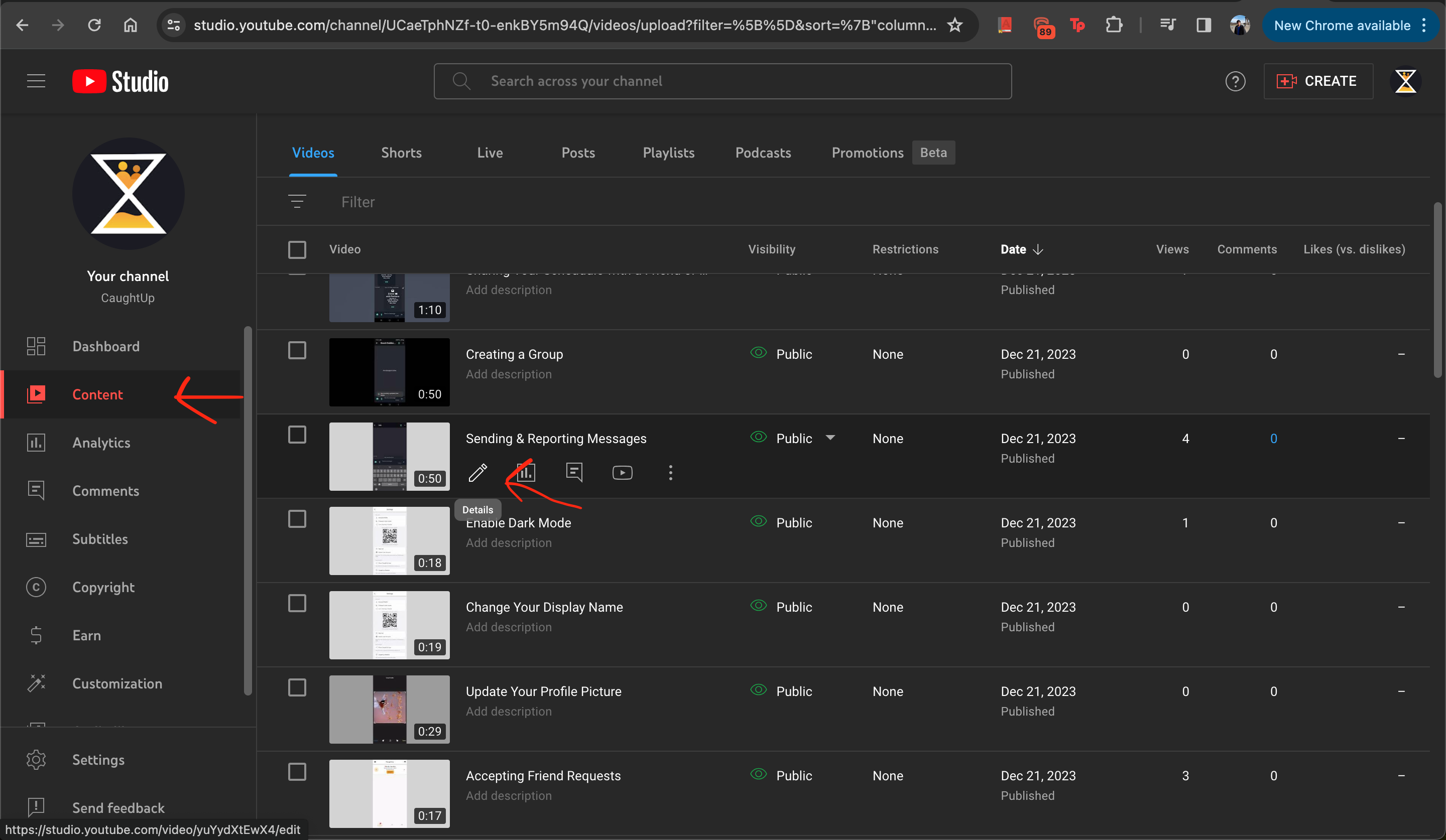
Task: Open Details pencil for Sending & Reporting Messages
Action: click(477, 473)
